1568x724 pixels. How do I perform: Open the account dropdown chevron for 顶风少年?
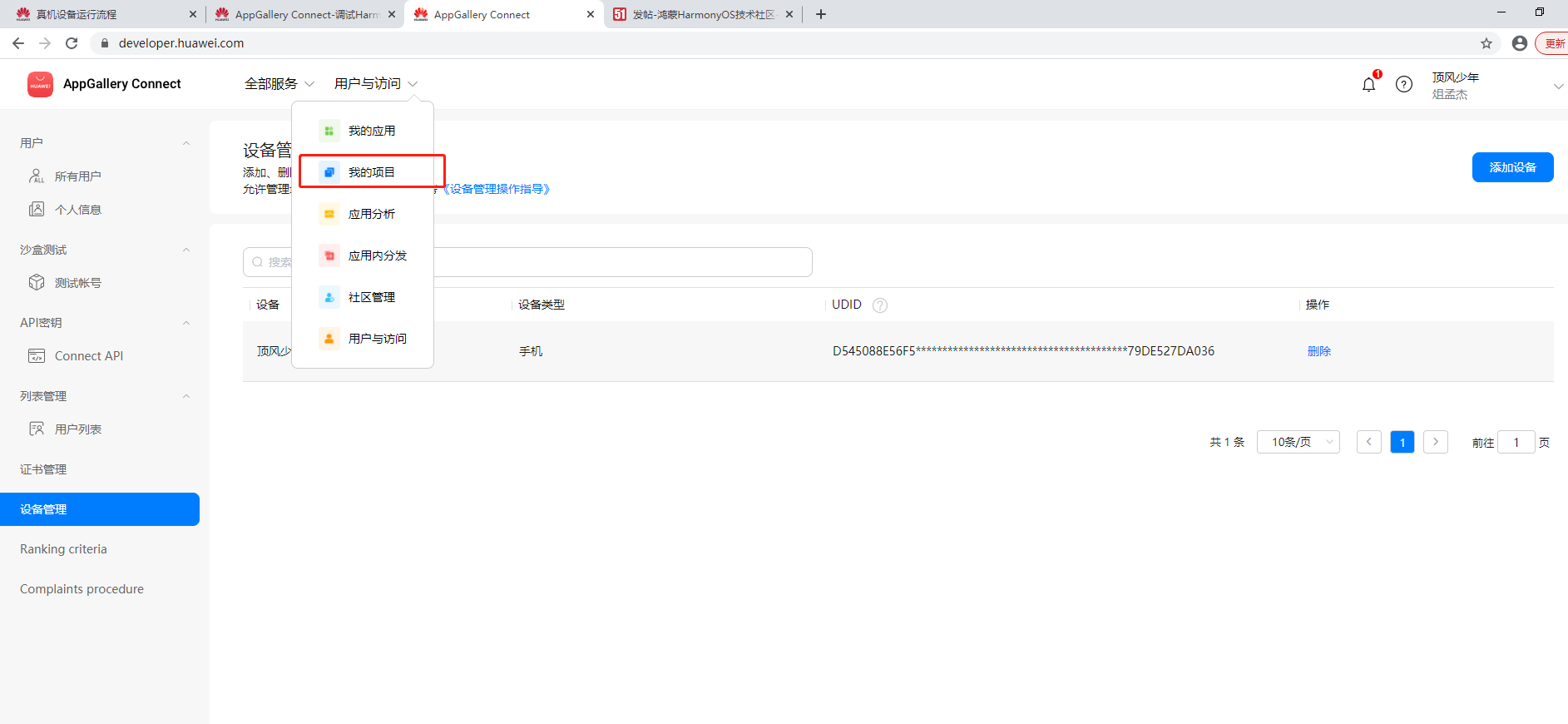tap(1558, 86)
